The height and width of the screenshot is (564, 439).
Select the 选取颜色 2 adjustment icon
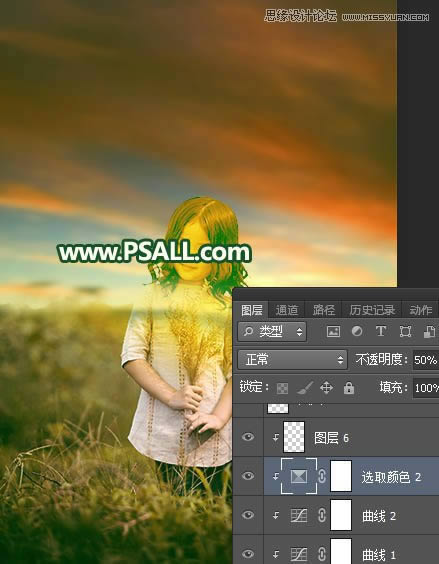click(x=299, y=476)
